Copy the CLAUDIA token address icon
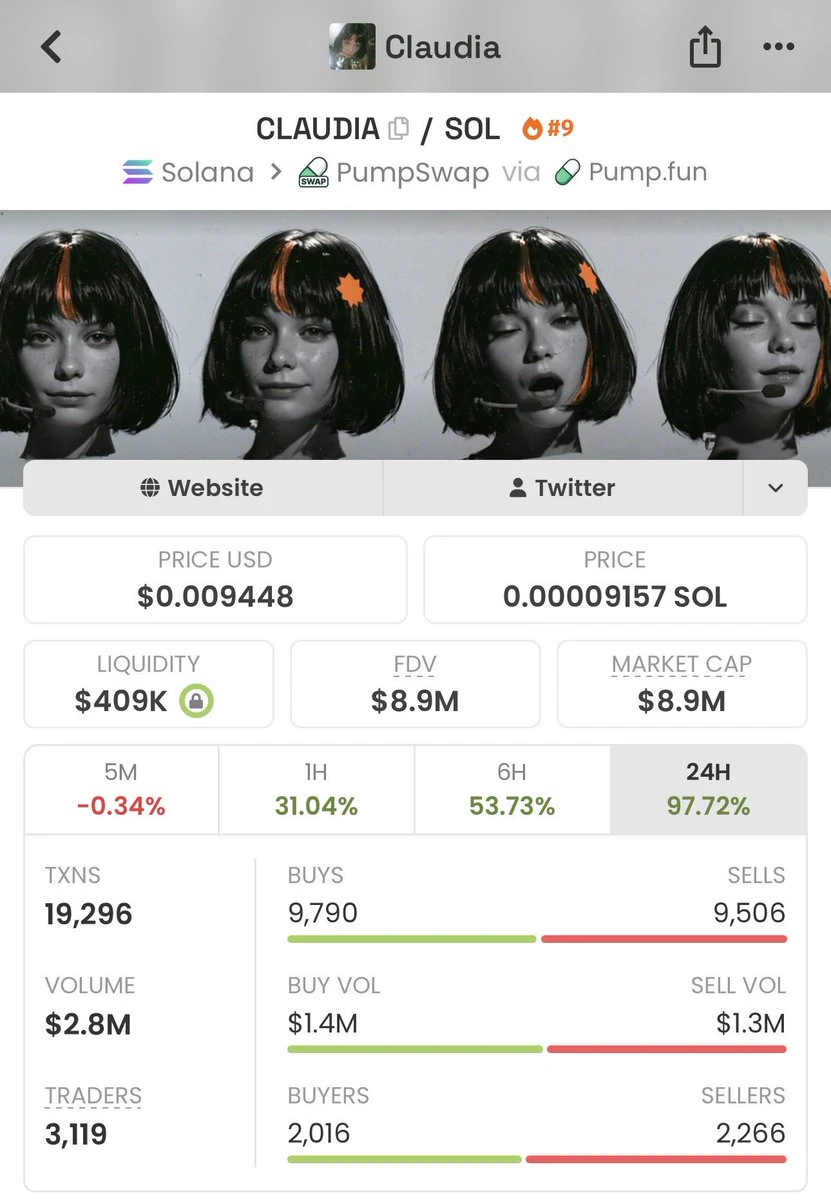831x1200 pixels. point(399,129)
